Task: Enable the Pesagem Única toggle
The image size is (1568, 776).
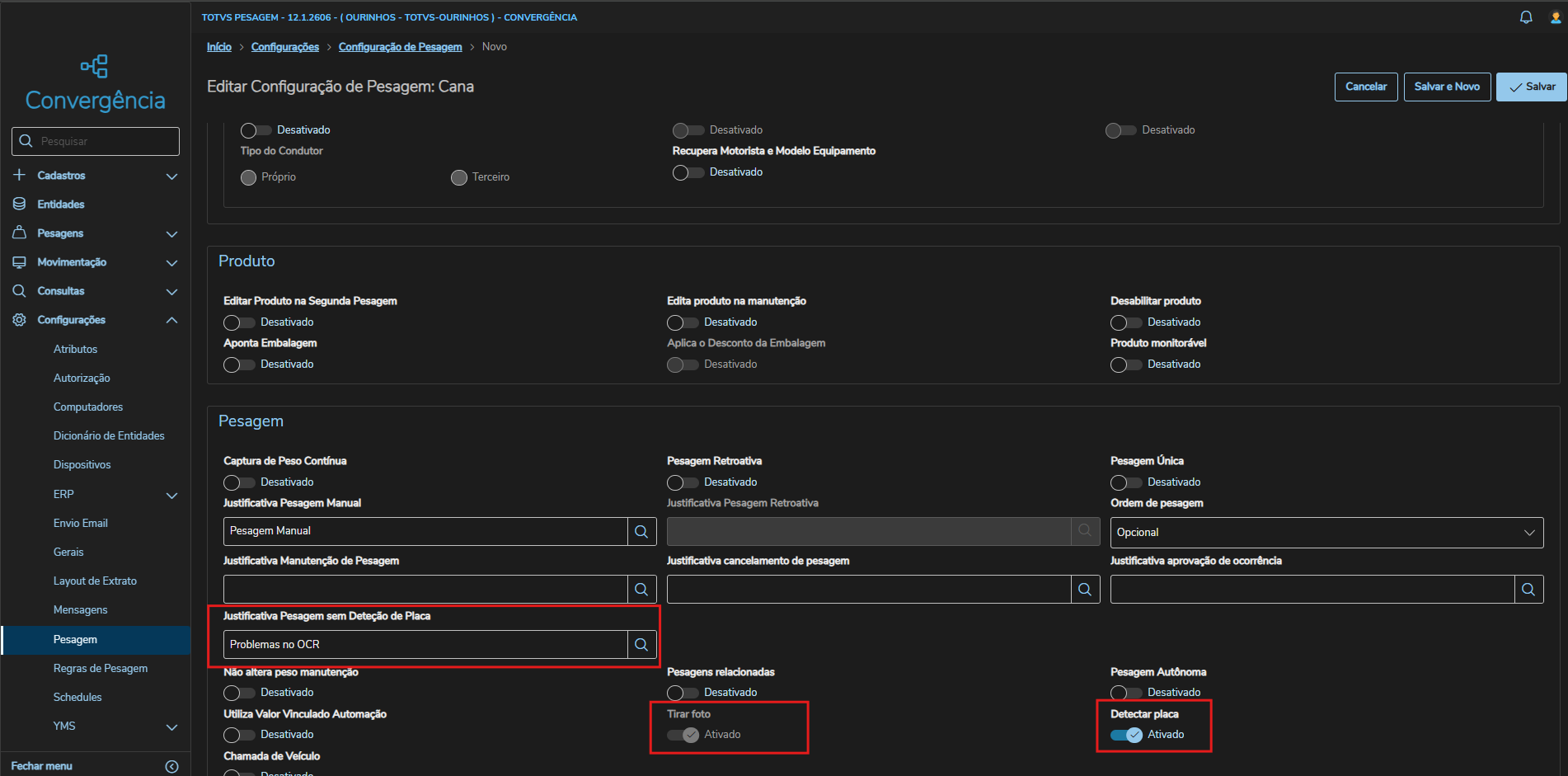Action: pyautogui.click(x=1126, y=482)
